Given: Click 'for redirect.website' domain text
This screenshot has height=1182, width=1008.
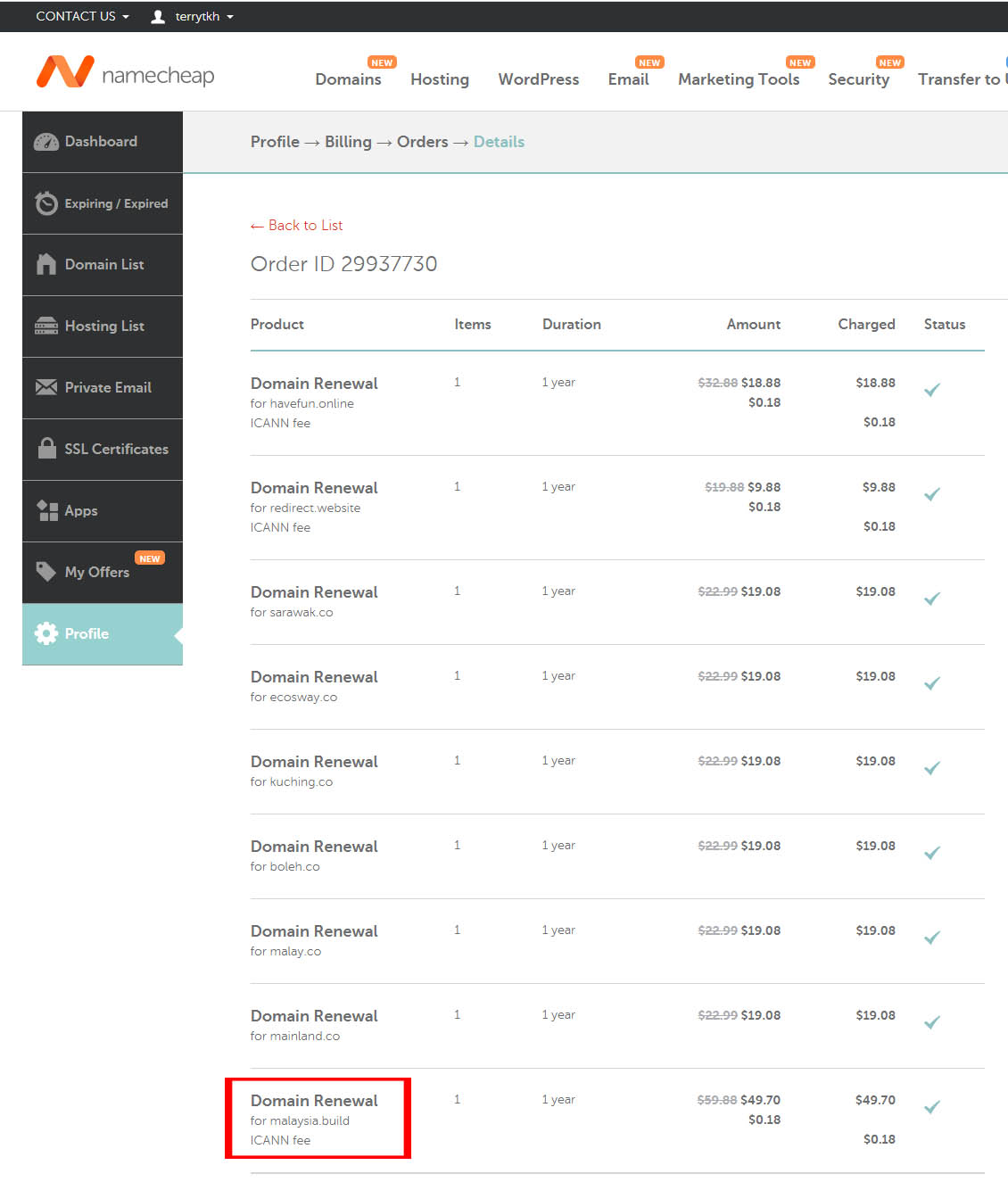Looking at the screenshot, I should pyautogui.click(x=306, y=508).
